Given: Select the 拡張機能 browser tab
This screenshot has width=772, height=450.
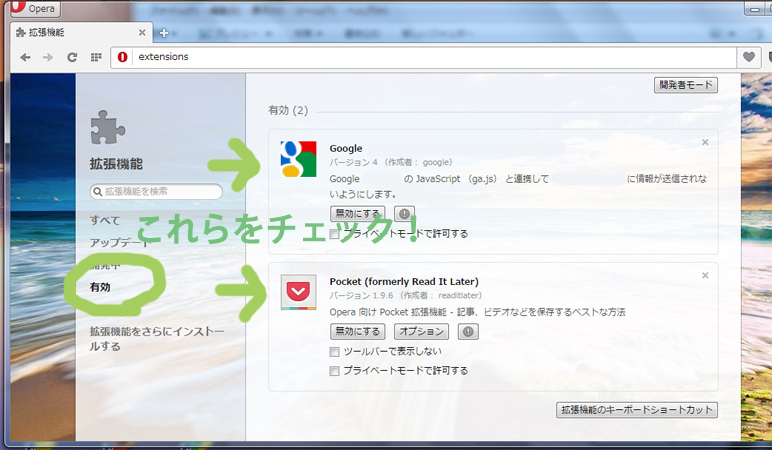Looking at the screenshot, I should click(75, 33).
